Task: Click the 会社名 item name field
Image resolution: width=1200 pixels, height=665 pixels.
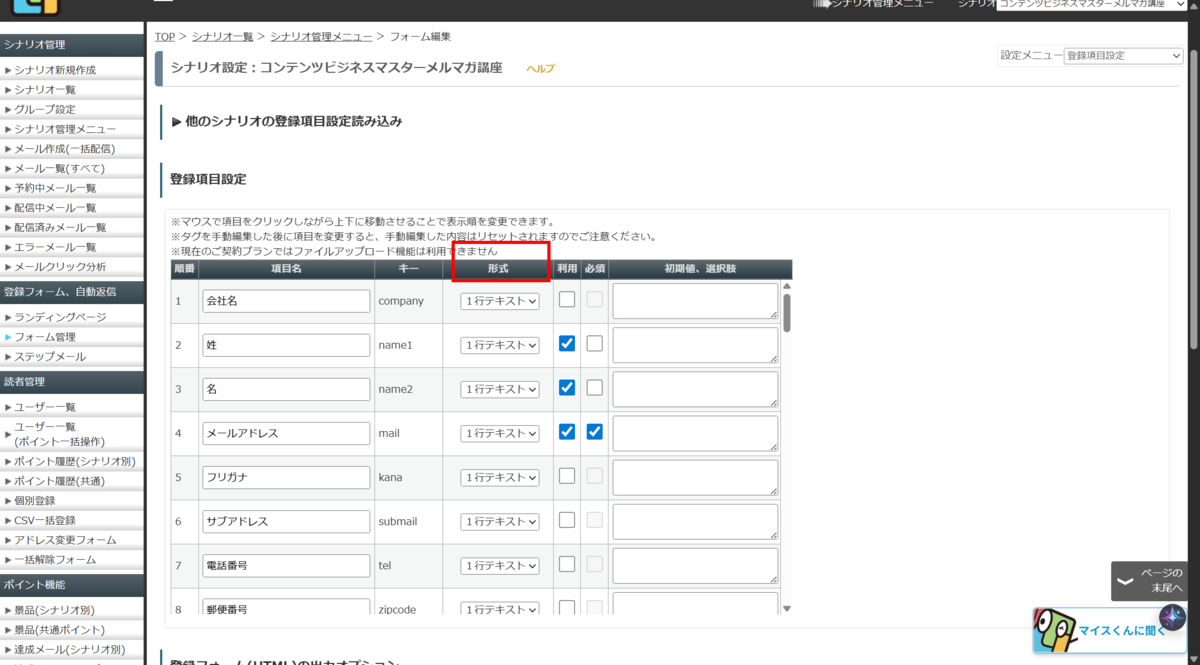Action: pos(286,300)
